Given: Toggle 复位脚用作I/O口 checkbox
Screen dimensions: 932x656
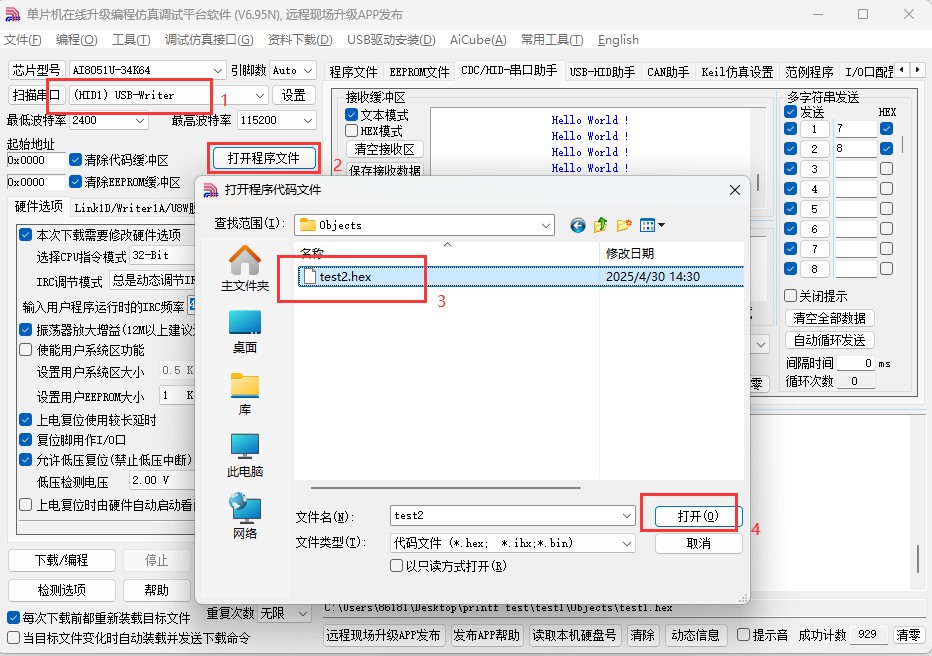Looking at the screenshot, I should (26, 440).
